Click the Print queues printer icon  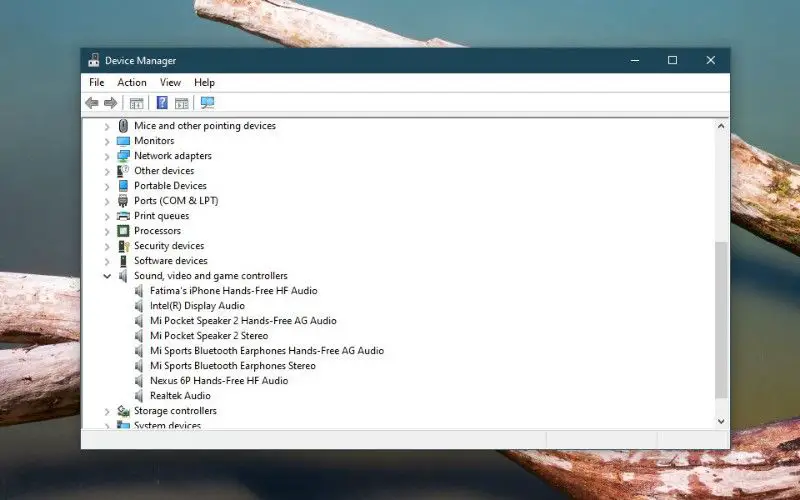123,216
